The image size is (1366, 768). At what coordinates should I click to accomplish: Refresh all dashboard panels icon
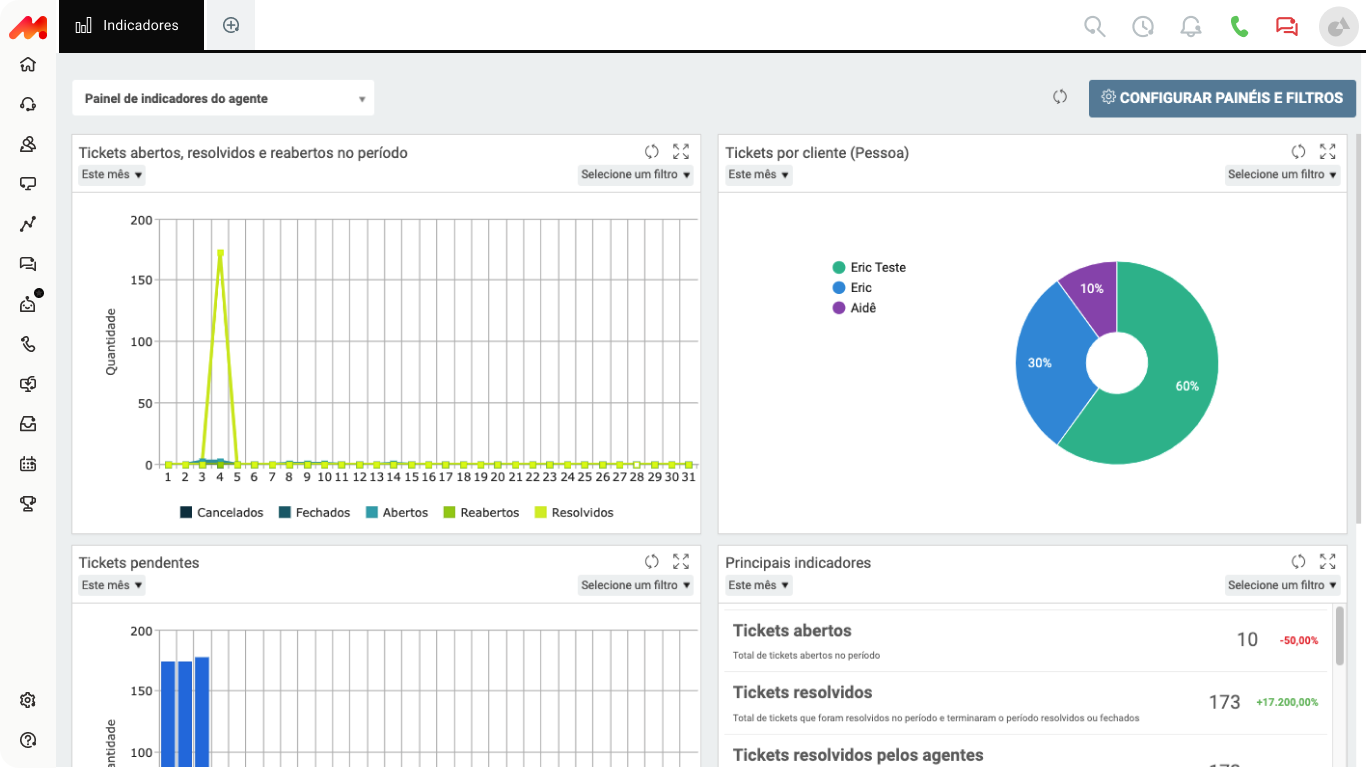[1060, 97]
